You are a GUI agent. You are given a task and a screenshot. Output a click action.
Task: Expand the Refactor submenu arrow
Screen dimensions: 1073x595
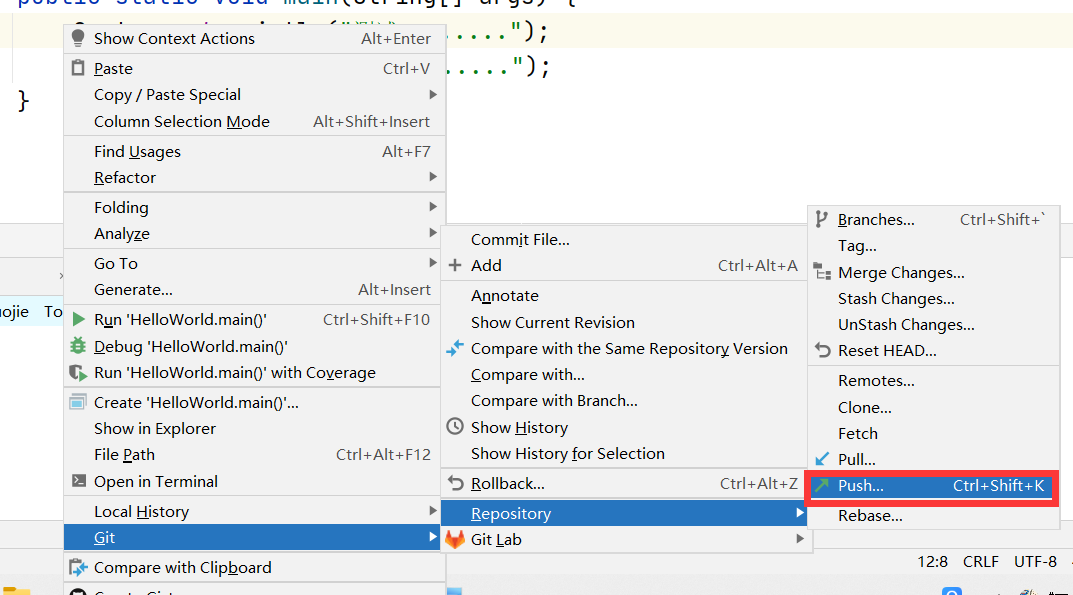[432, 178]
